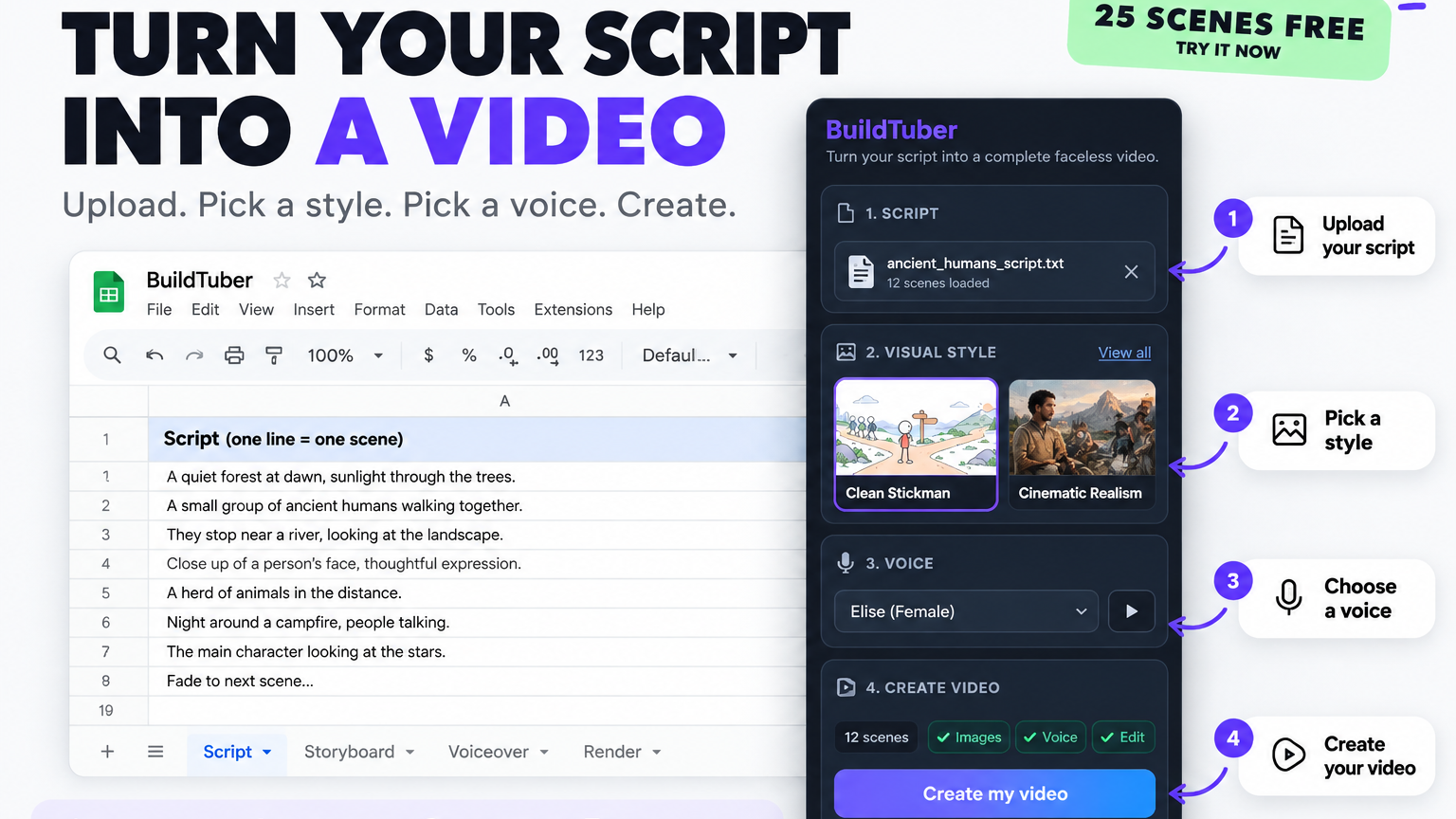Toggle the Edit check chip

tap(1122, 737)
